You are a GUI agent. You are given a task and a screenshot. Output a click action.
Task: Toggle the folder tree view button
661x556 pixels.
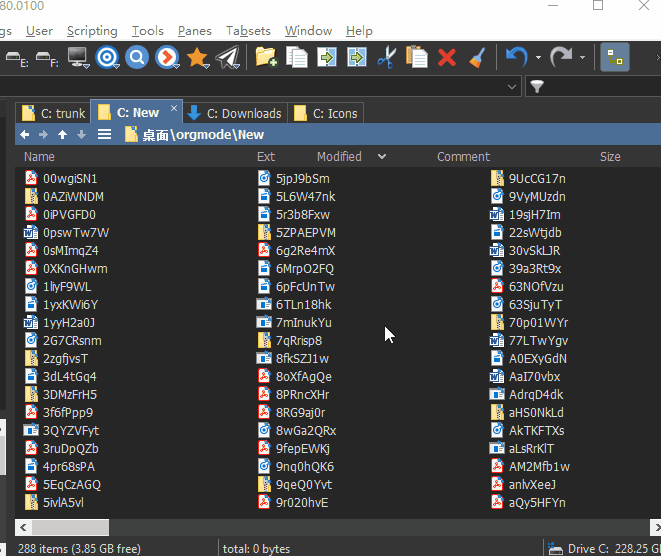(x=614, y=57)
